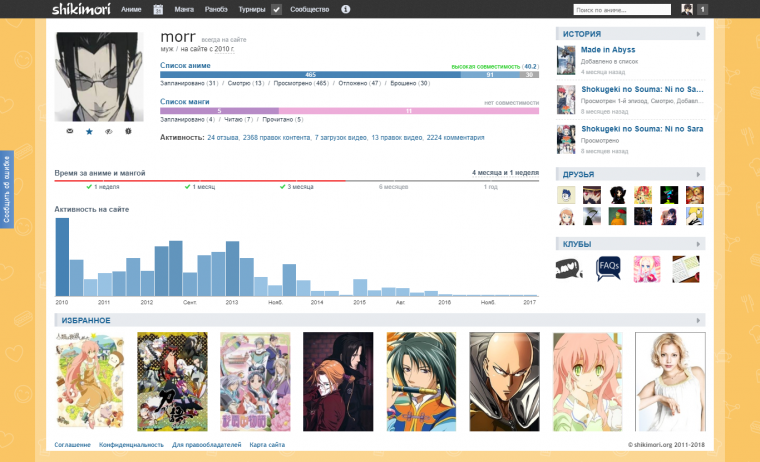
Task: Toggle the checkmark icon next to Турниры
Action: coord(276,9)
